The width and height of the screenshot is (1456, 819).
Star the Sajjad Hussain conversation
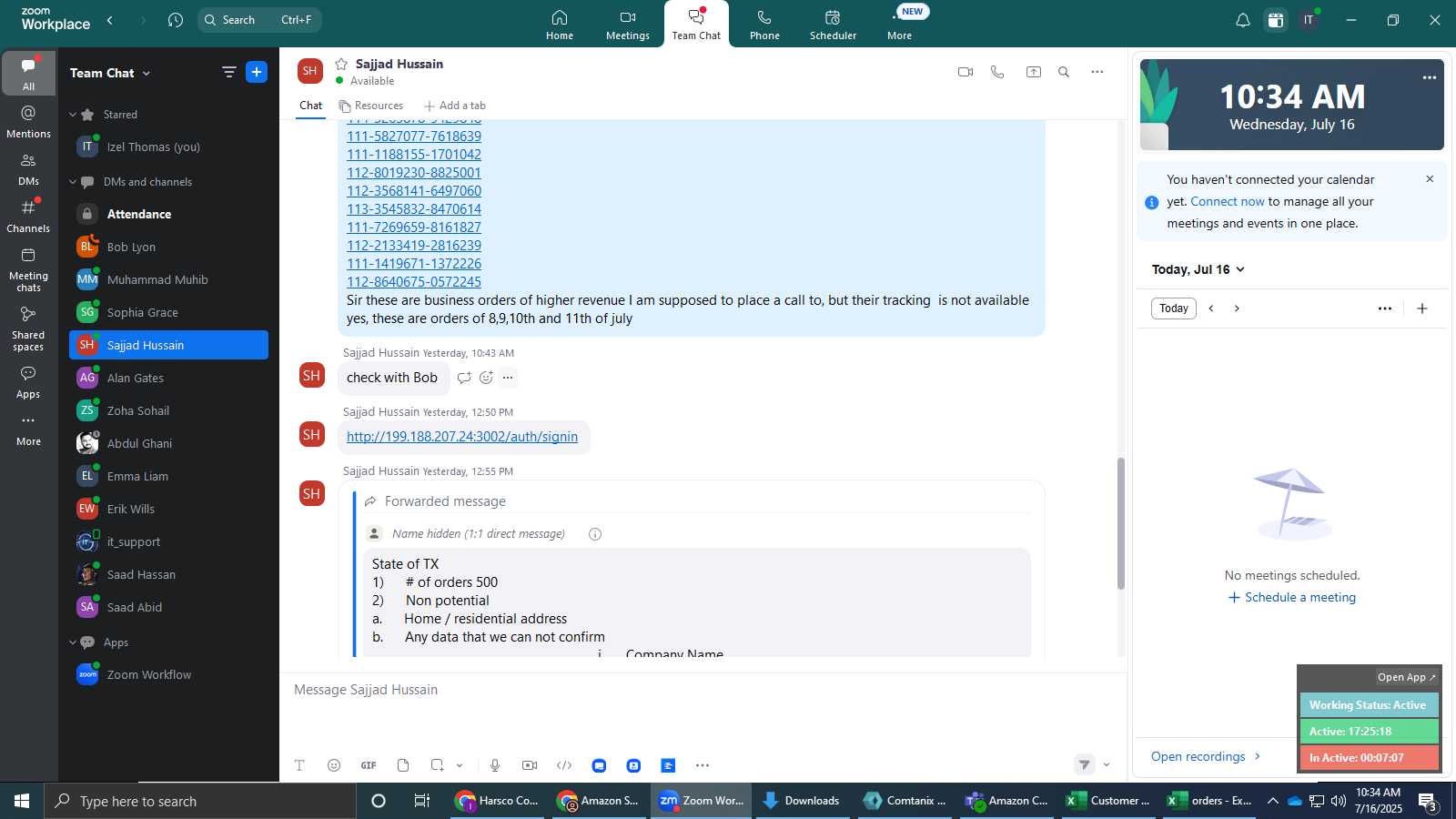[x=341, y=64]
